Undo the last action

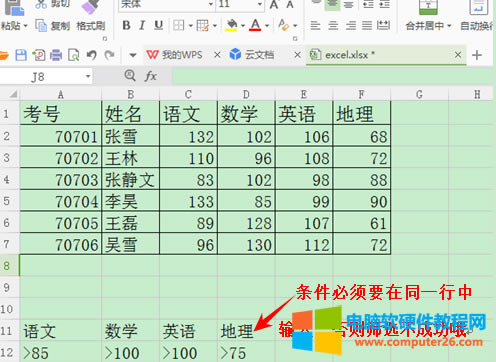tap(91, 55)
